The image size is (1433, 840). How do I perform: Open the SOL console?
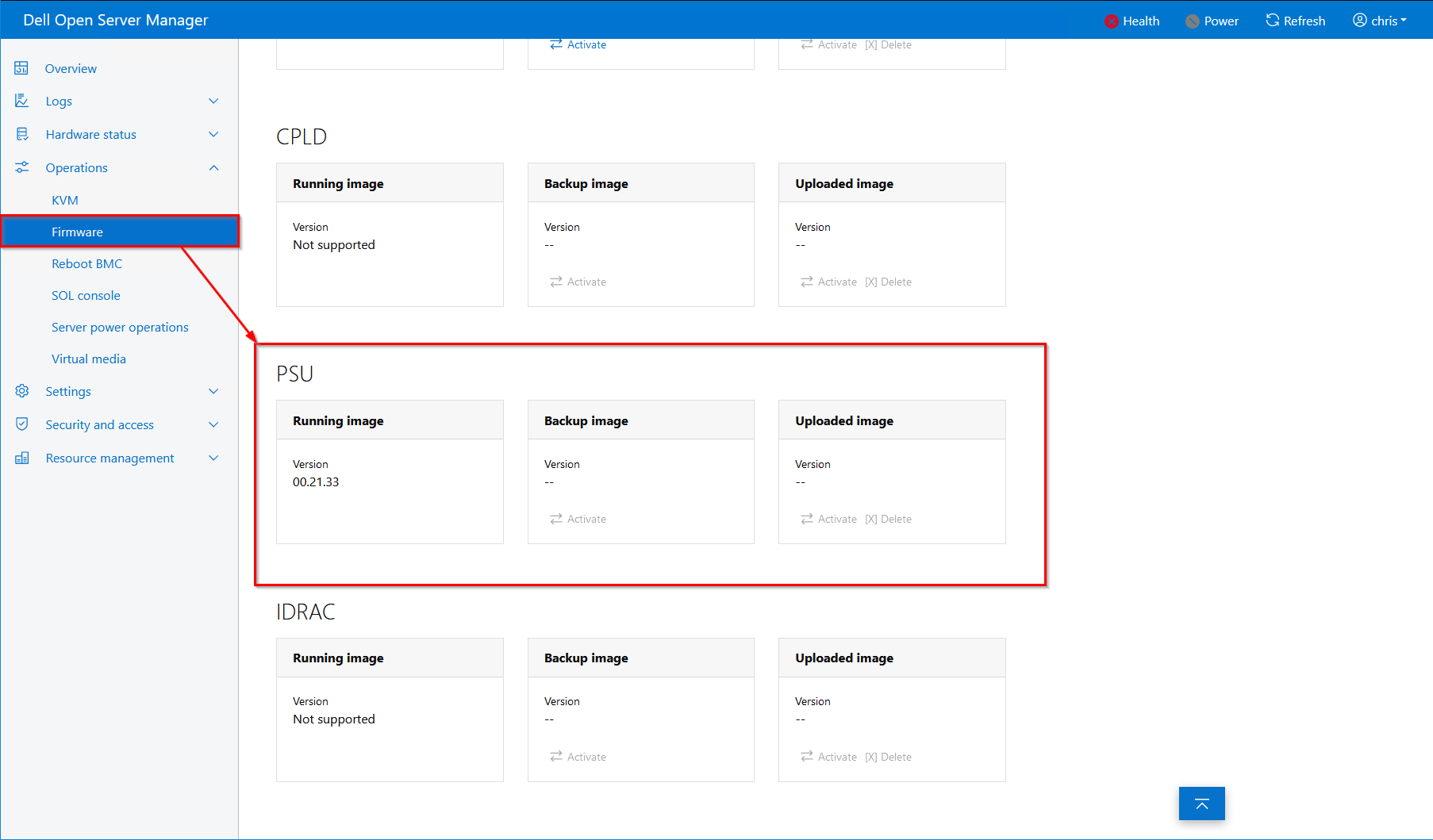(x=86, y=295)
